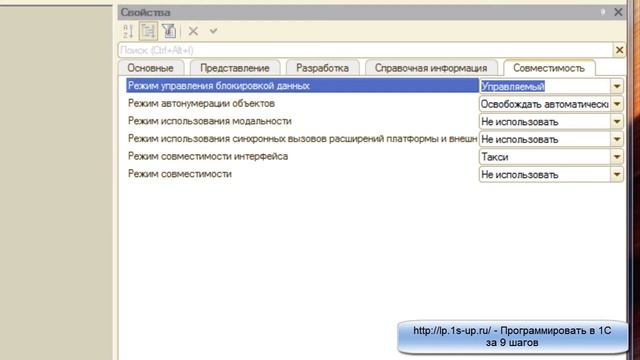Cancel property edit with the X icon
640x360 pixels.
click(193, 31)
